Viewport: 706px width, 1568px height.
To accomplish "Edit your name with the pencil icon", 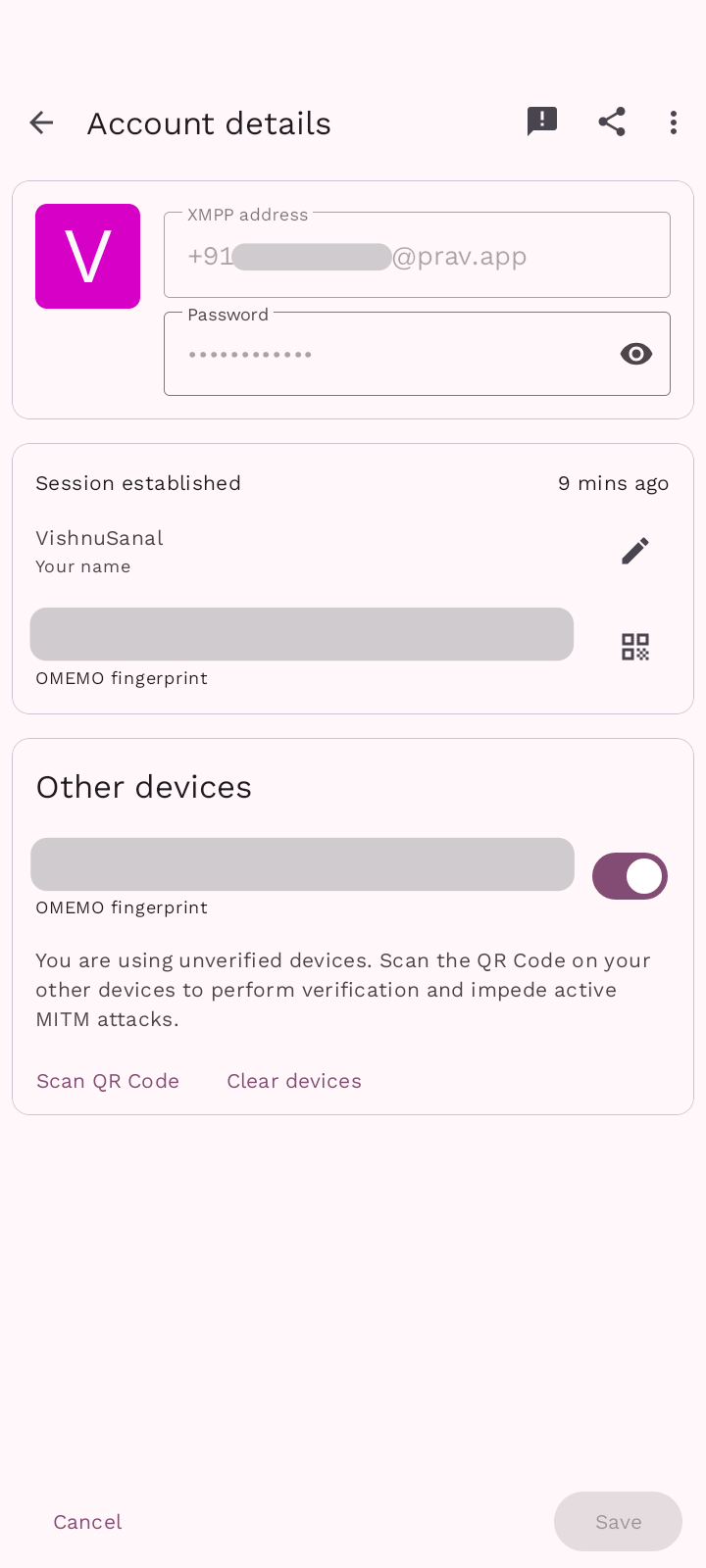I will coord(635,551).
